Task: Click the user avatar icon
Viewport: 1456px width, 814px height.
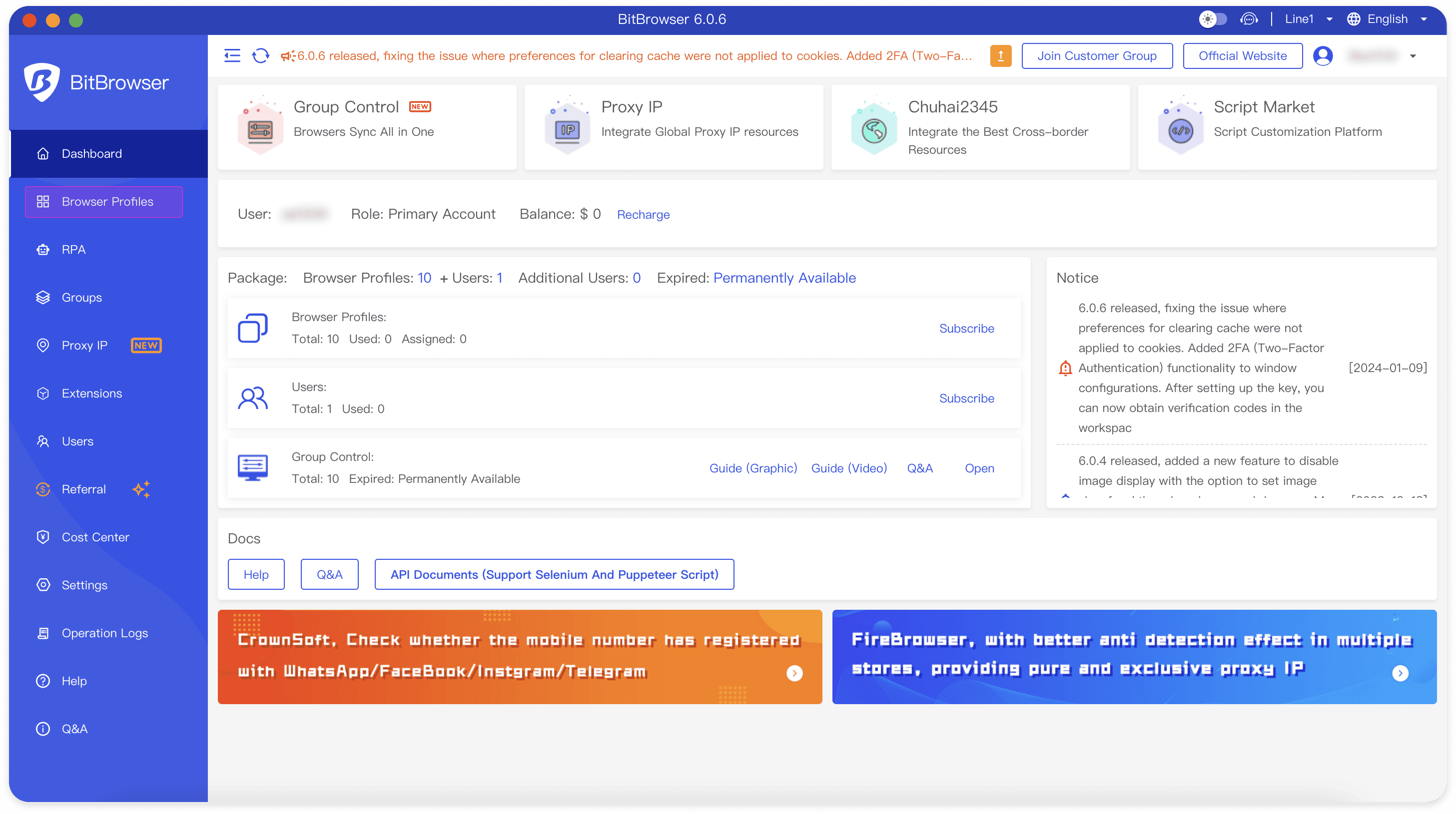Action: coord(1323,55)
